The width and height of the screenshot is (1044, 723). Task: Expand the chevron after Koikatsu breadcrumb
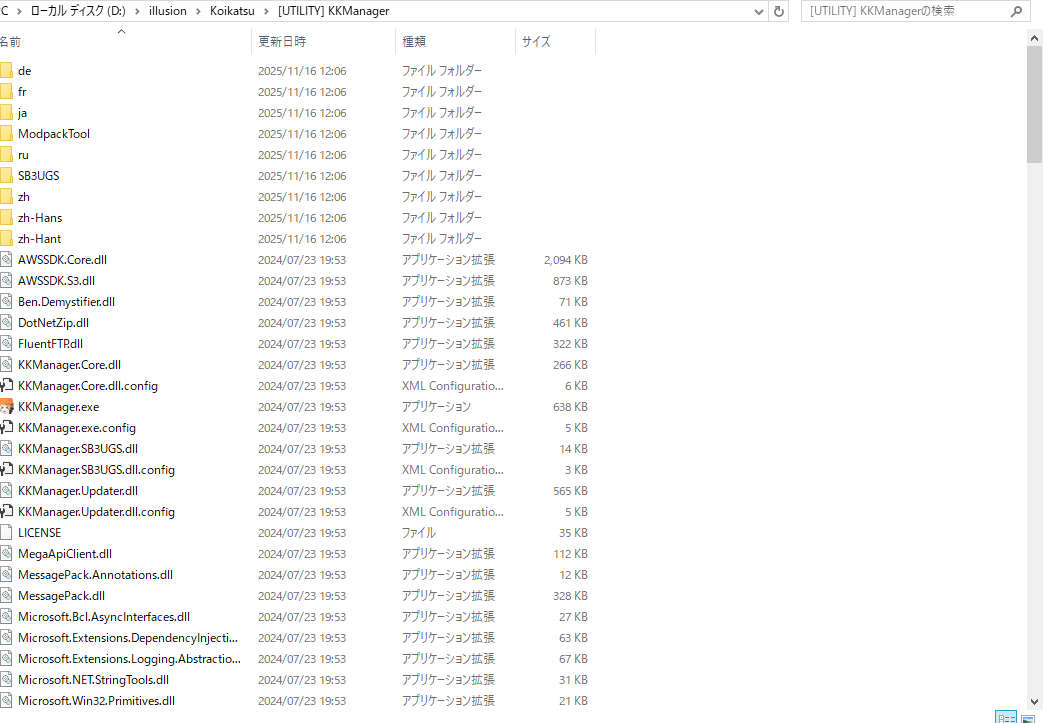266,11
